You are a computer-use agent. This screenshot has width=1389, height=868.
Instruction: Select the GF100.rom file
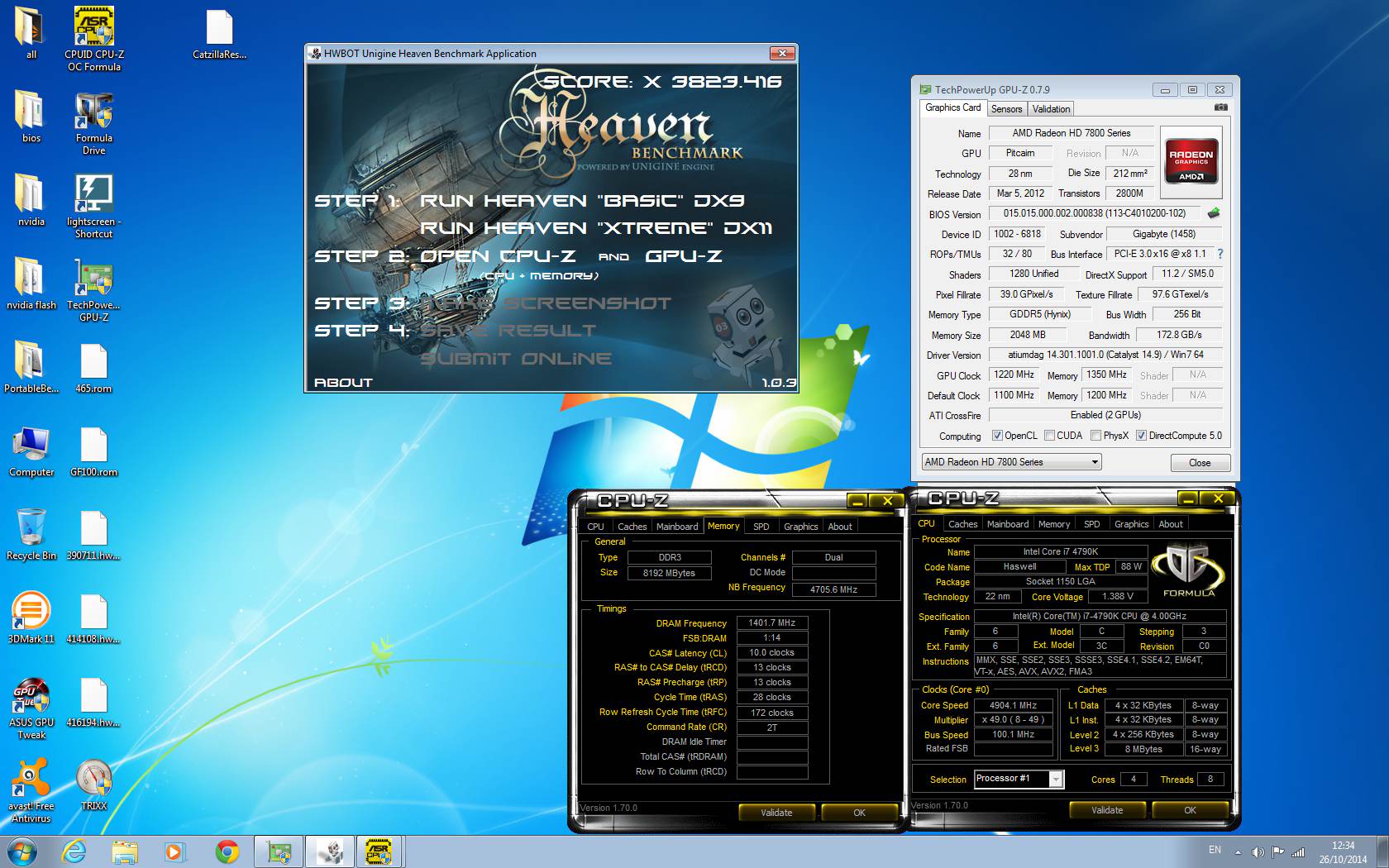(93, 451)
